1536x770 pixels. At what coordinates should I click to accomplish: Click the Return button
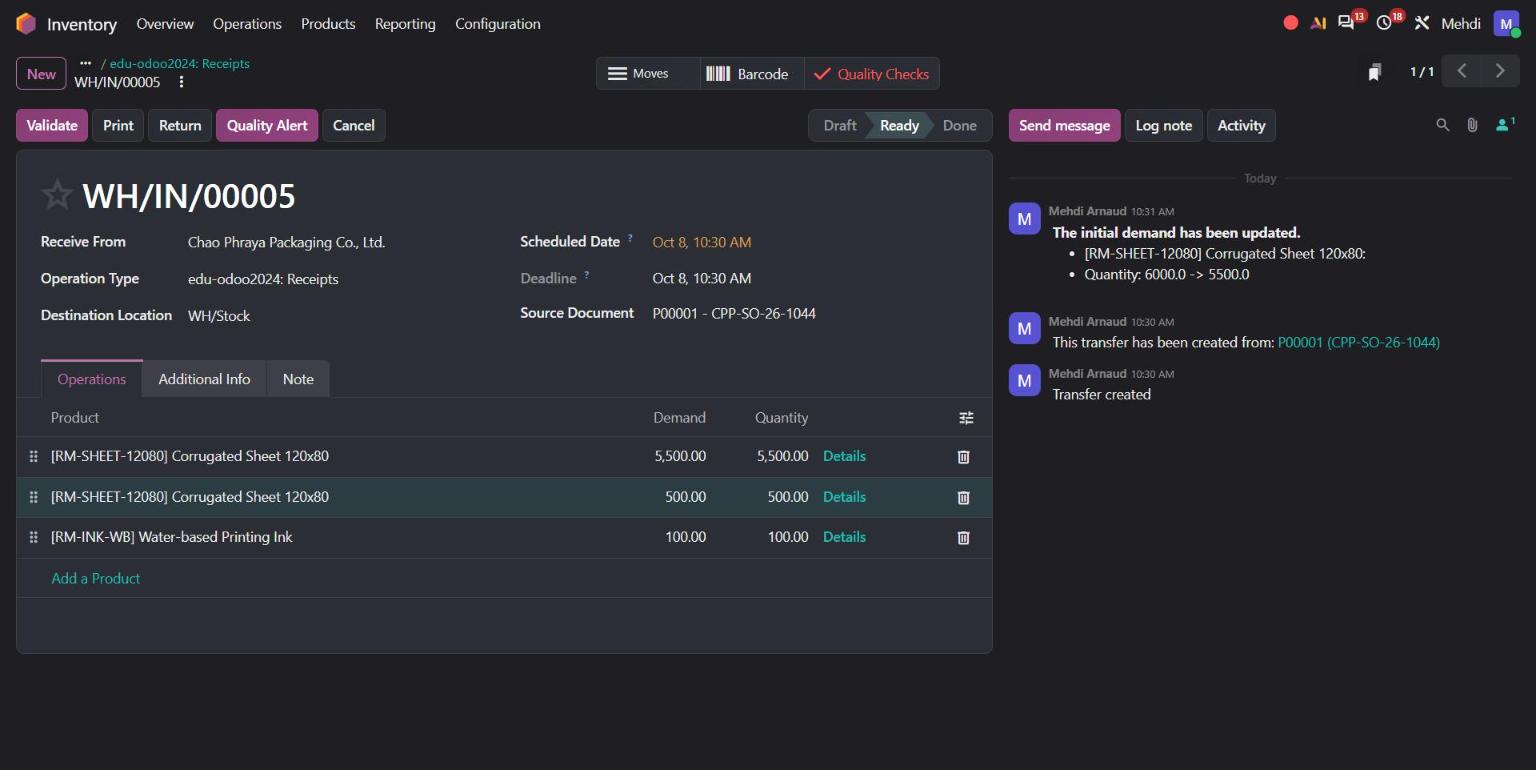(x=180, y=125)
